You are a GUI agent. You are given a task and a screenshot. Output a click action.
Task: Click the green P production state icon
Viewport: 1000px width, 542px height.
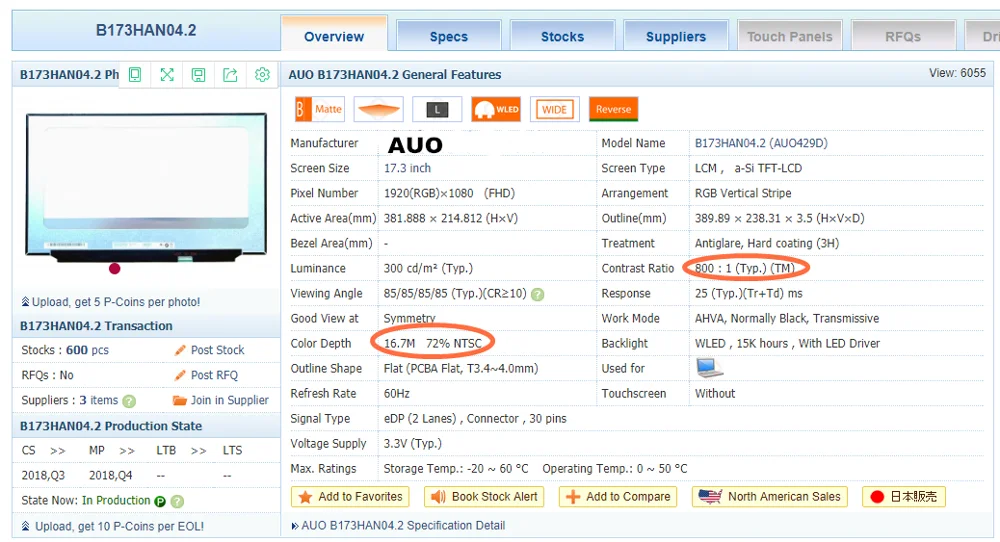[x=159, y=501]
